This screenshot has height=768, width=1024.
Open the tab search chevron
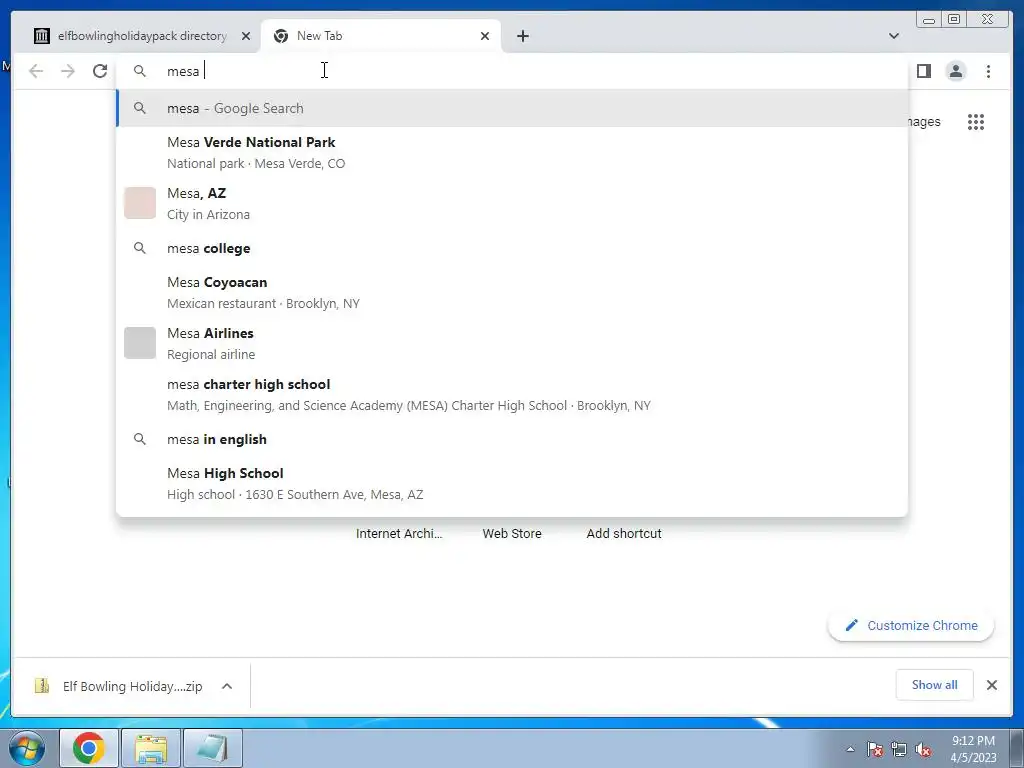(x=894, y=36)
